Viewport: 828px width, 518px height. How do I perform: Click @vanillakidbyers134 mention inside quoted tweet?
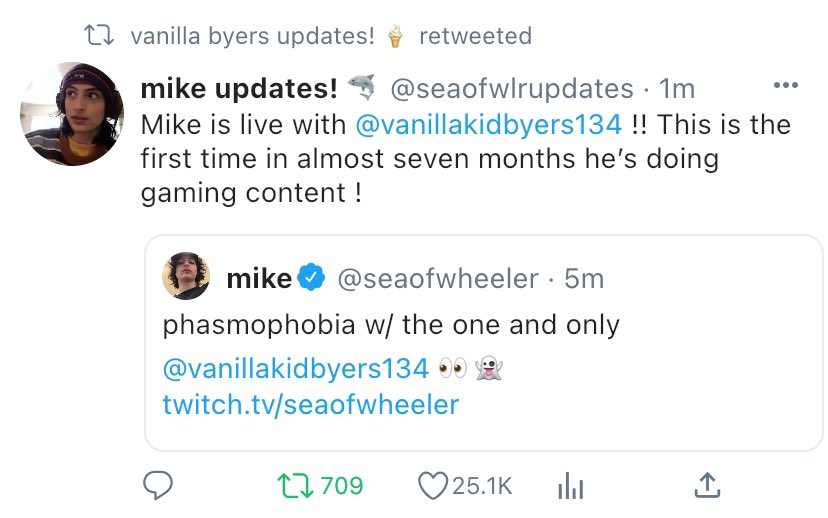tap(295, 367)
